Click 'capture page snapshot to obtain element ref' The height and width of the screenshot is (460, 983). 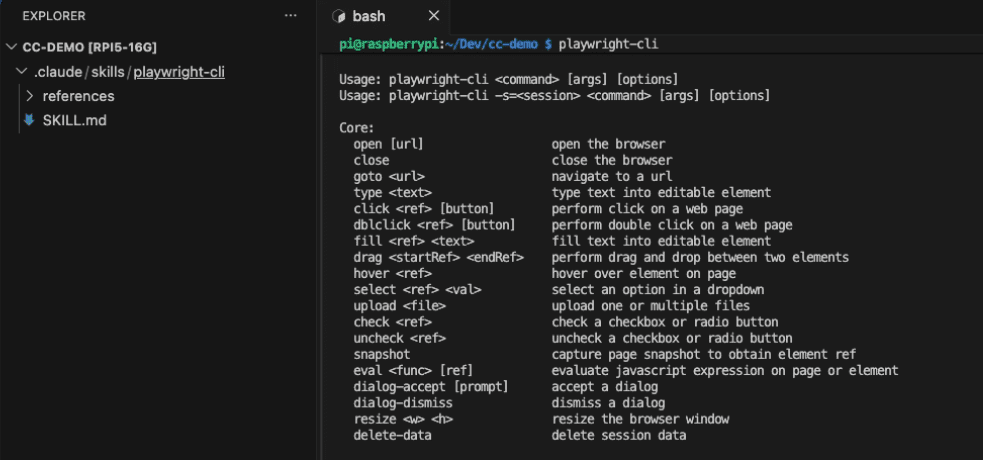[x=704, y=355]
